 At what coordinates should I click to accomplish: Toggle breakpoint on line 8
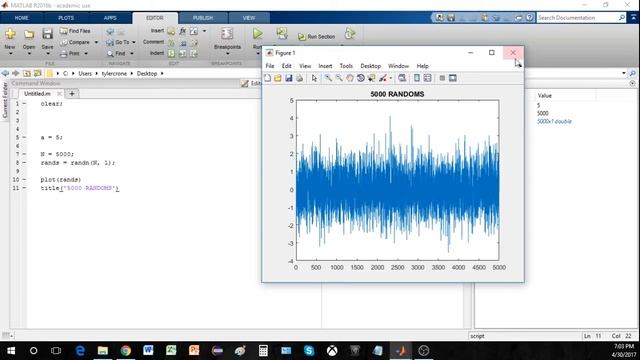coord(24,163)
